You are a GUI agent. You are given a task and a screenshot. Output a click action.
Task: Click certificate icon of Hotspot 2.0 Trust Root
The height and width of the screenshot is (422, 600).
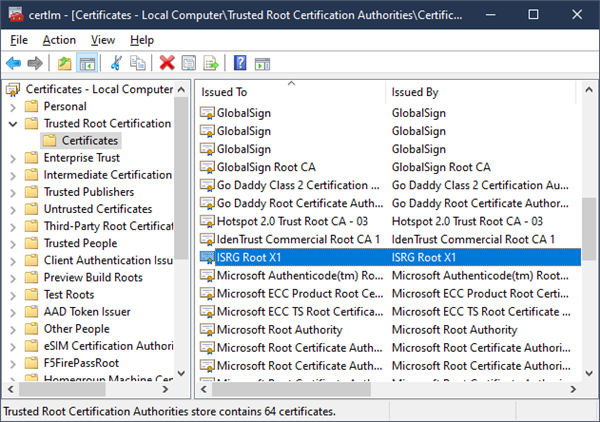click(x=207, y=222)
